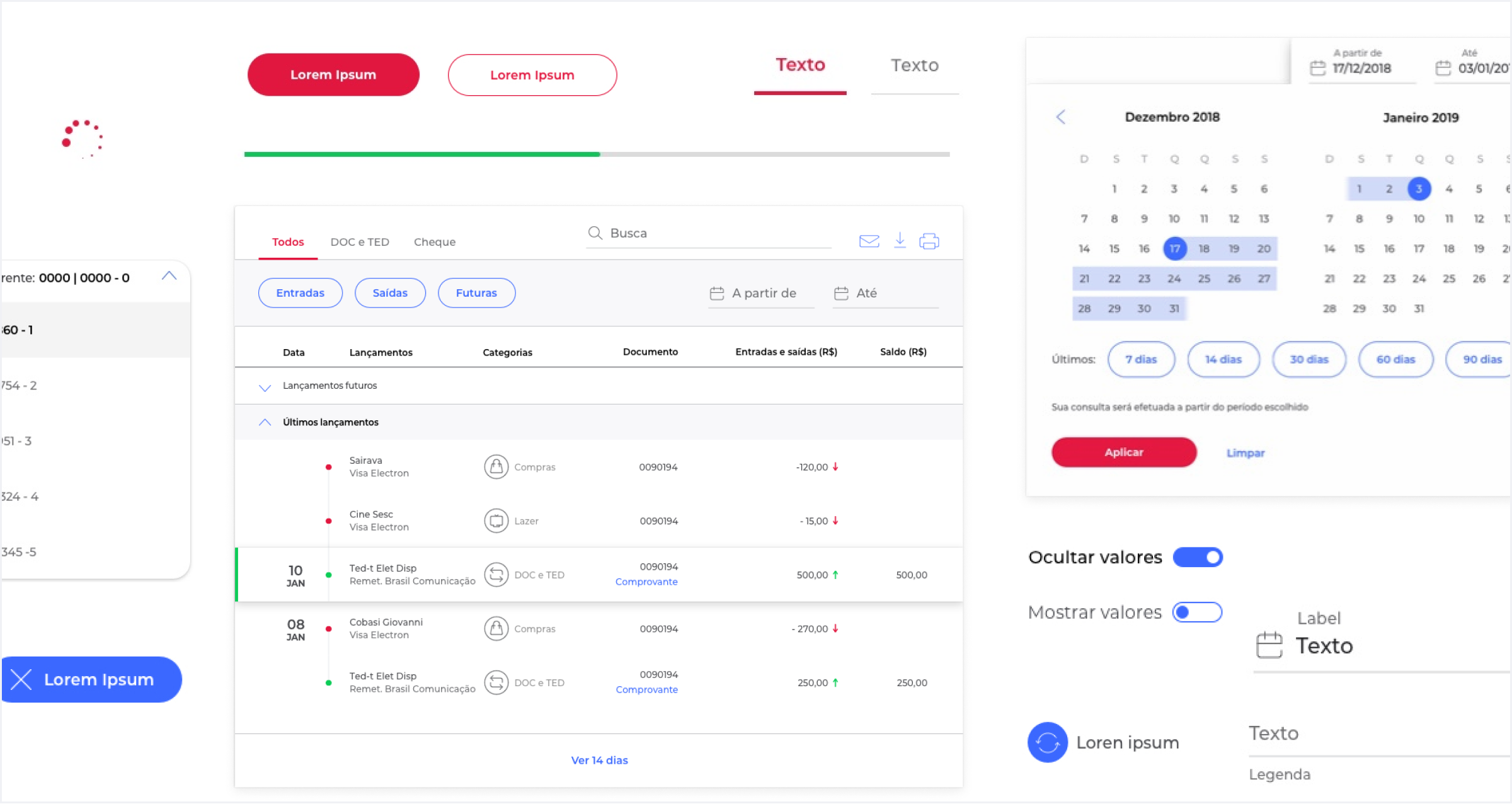This screenshot has height=804, width=1512.
Task: Open the Ver 14 dias link
Action: point(599,761)
